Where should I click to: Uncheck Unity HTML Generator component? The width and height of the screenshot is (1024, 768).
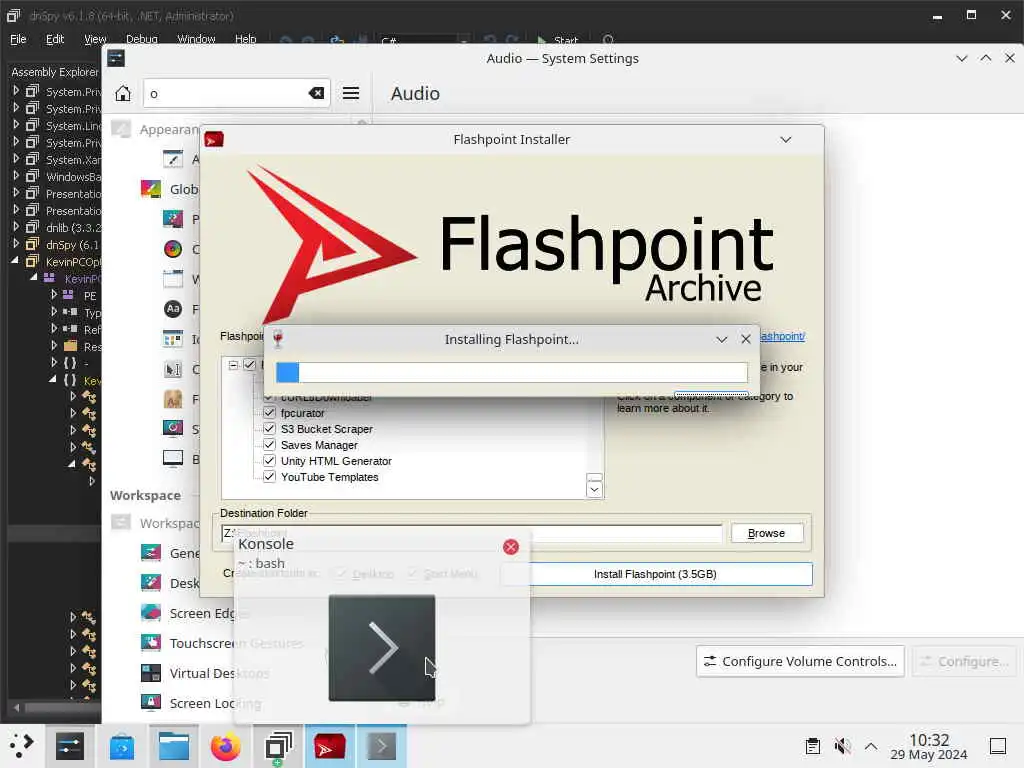tap(269, 460)
